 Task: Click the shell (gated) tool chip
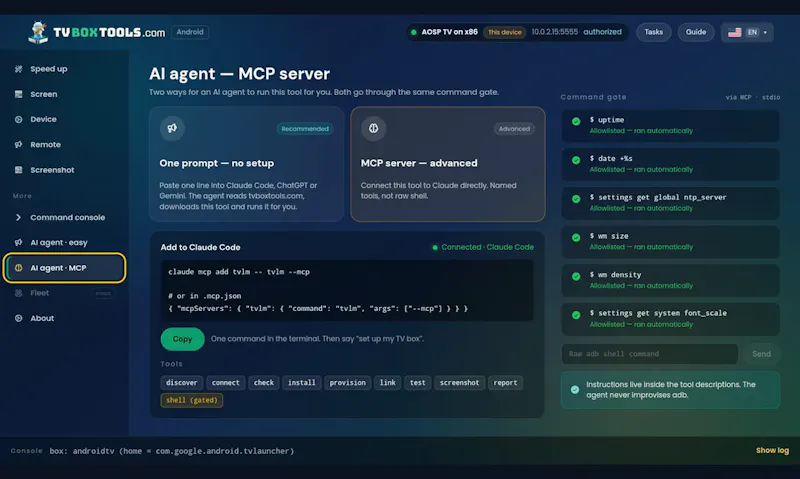coord(191,400)
